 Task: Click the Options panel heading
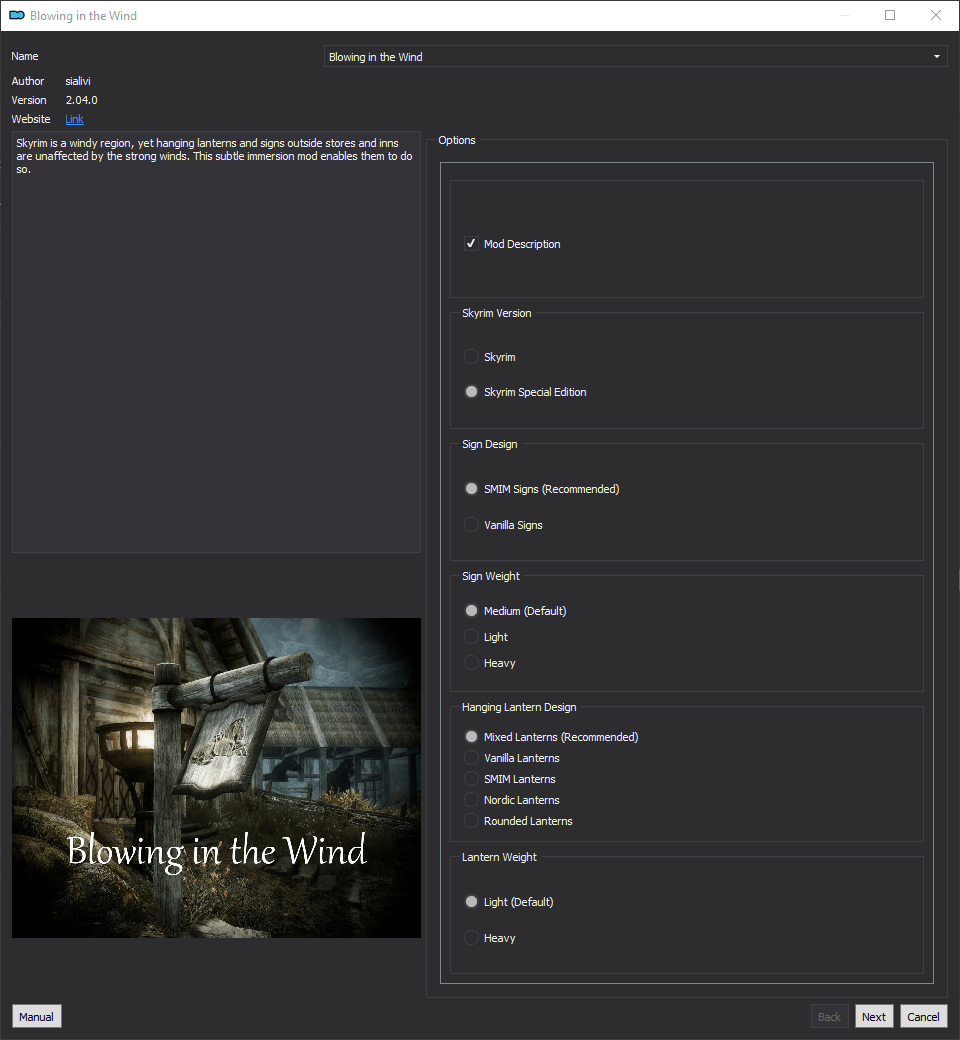click(457, 140)
